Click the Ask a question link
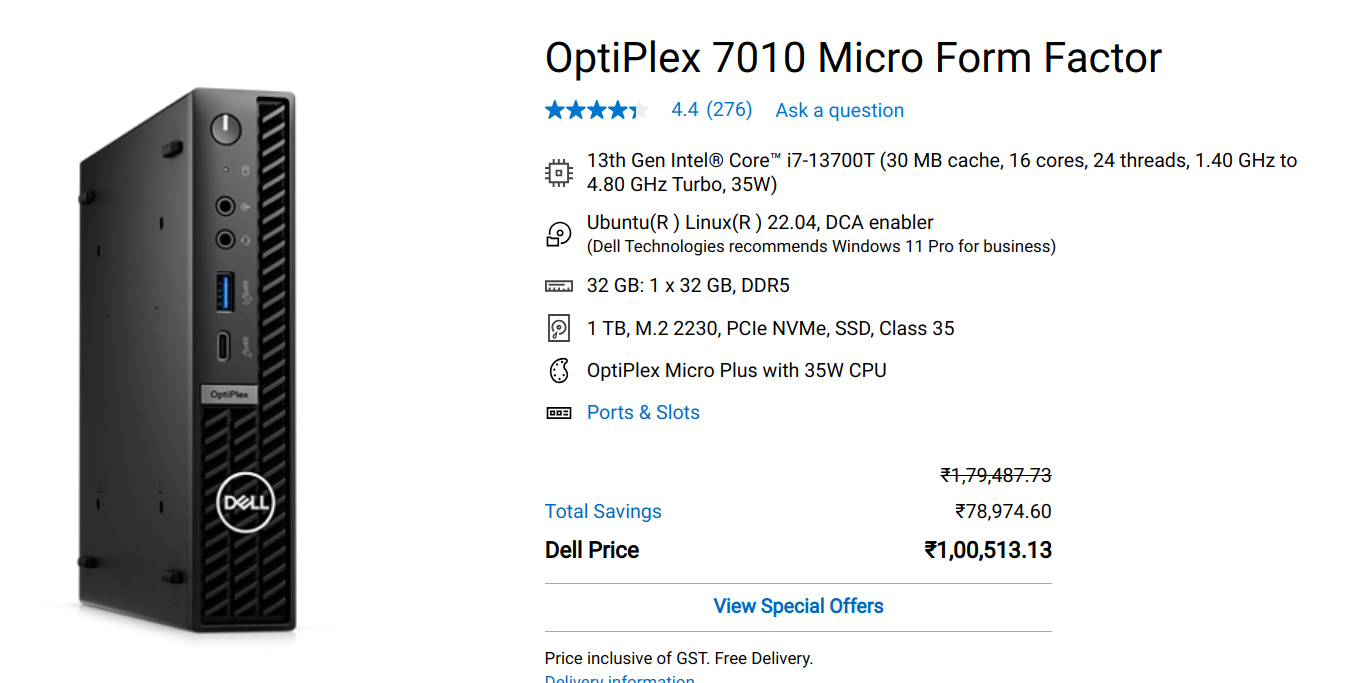The height and width of the screenshot is (683, 1362). (839, 110)
